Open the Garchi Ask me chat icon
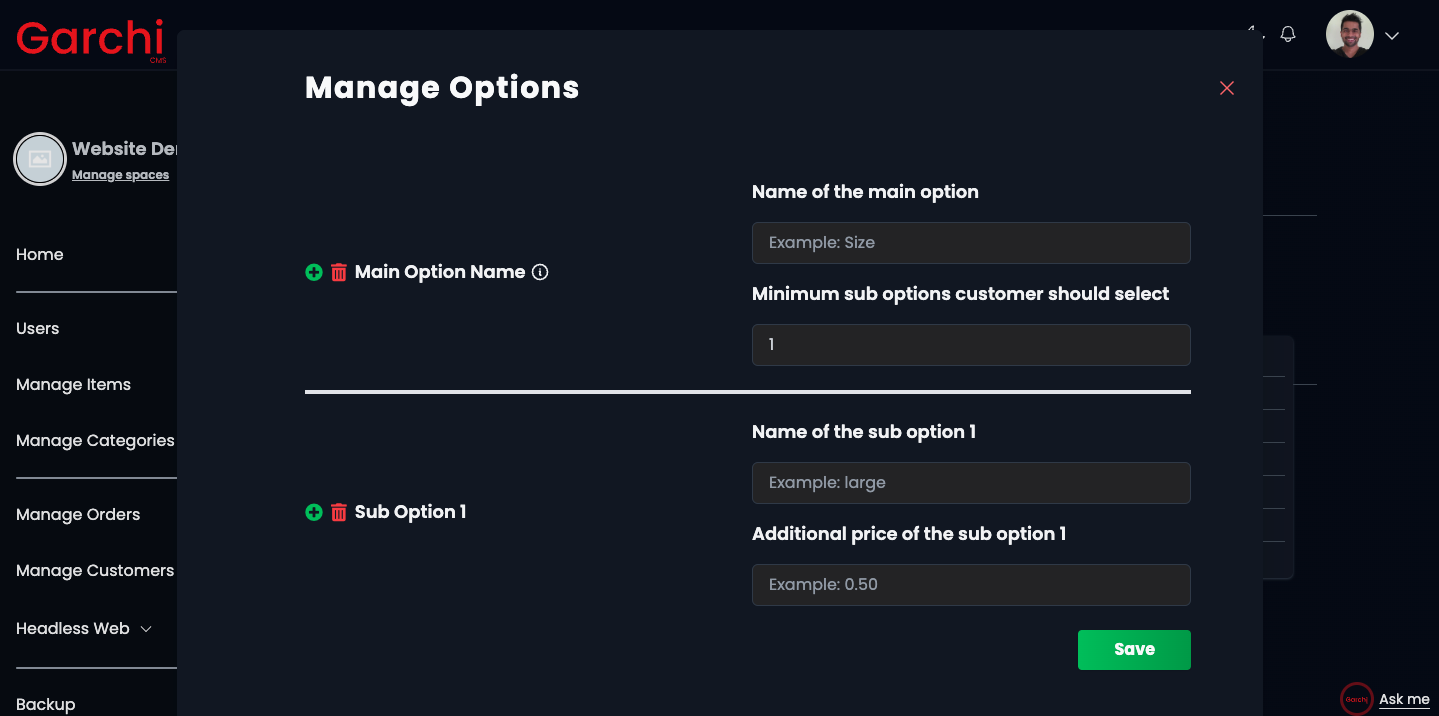Viewport: 1439px width, 716px height. (1357, 699)
